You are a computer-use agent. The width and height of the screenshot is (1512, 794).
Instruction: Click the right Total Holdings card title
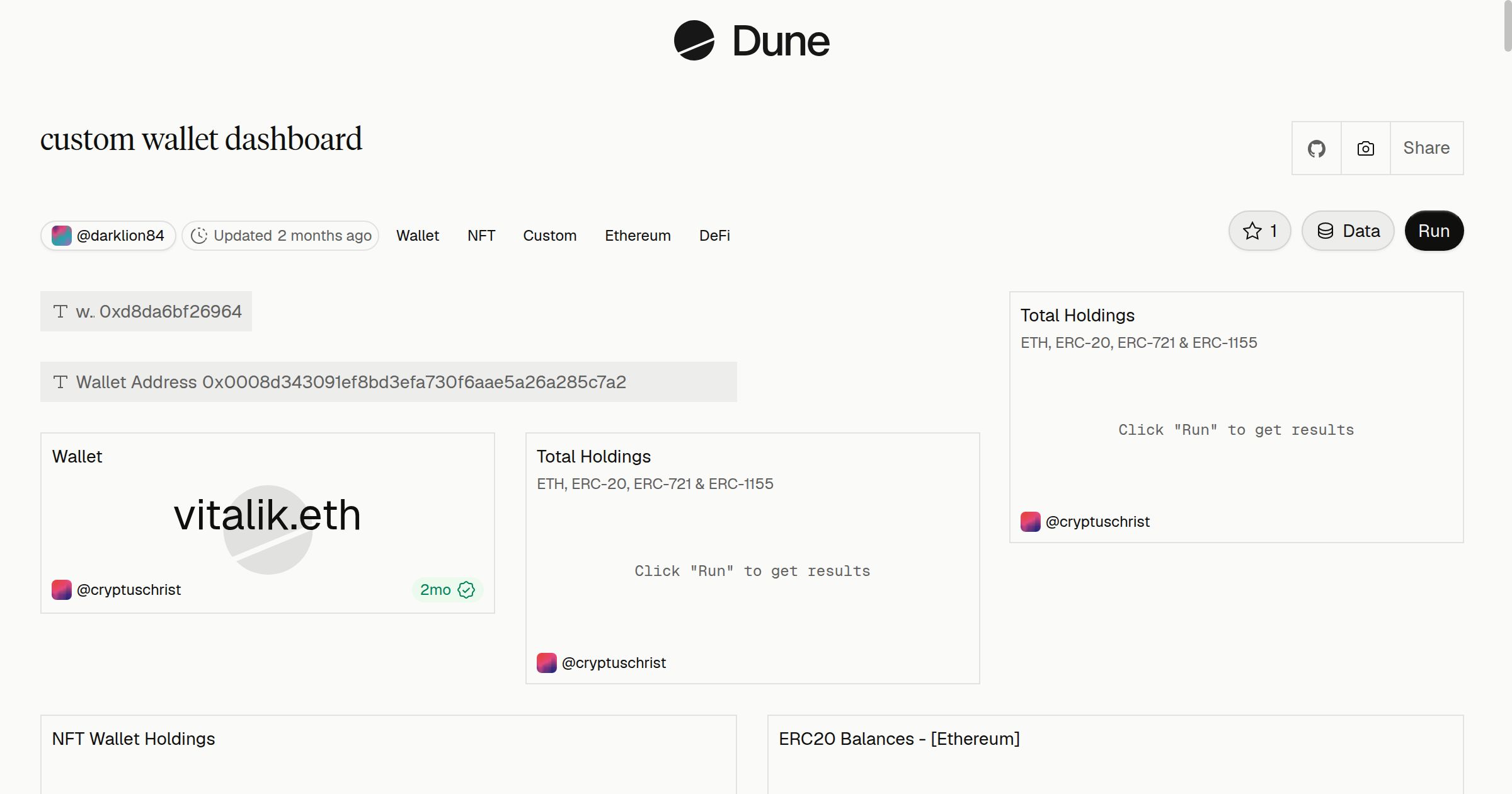[x=1077, y=315]
